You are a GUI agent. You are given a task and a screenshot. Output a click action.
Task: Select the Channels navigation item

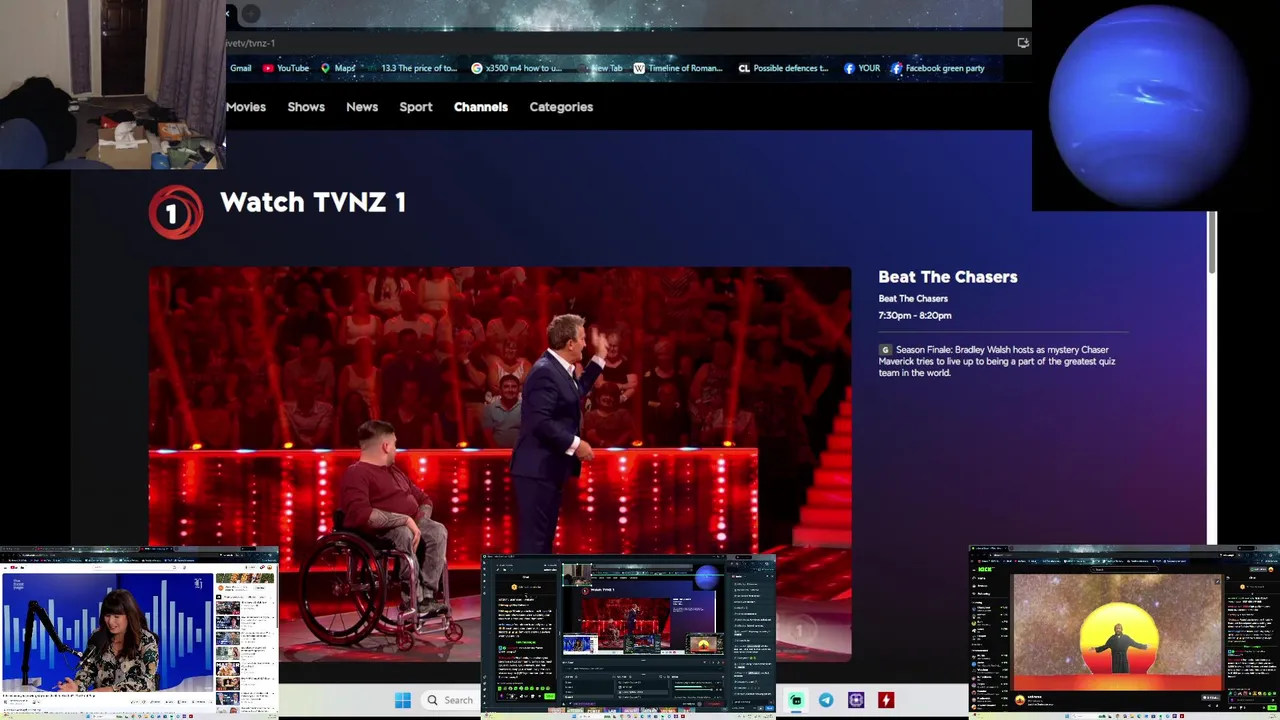pyautogui.click(x=481, y=107)
